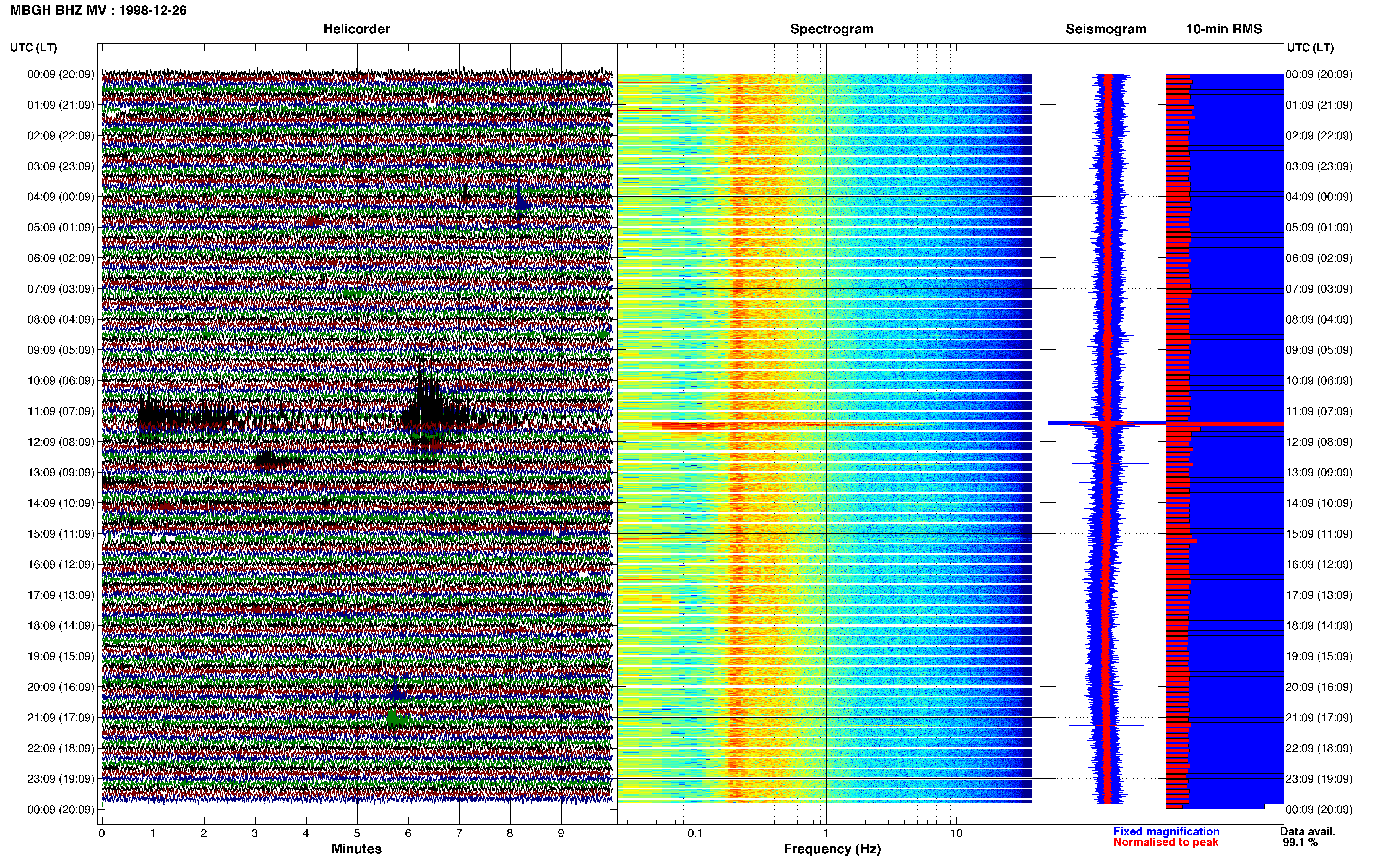1388x868 pixels.
Task: Click the '10-min RMS' panel heading
Action: [1224, 29]
